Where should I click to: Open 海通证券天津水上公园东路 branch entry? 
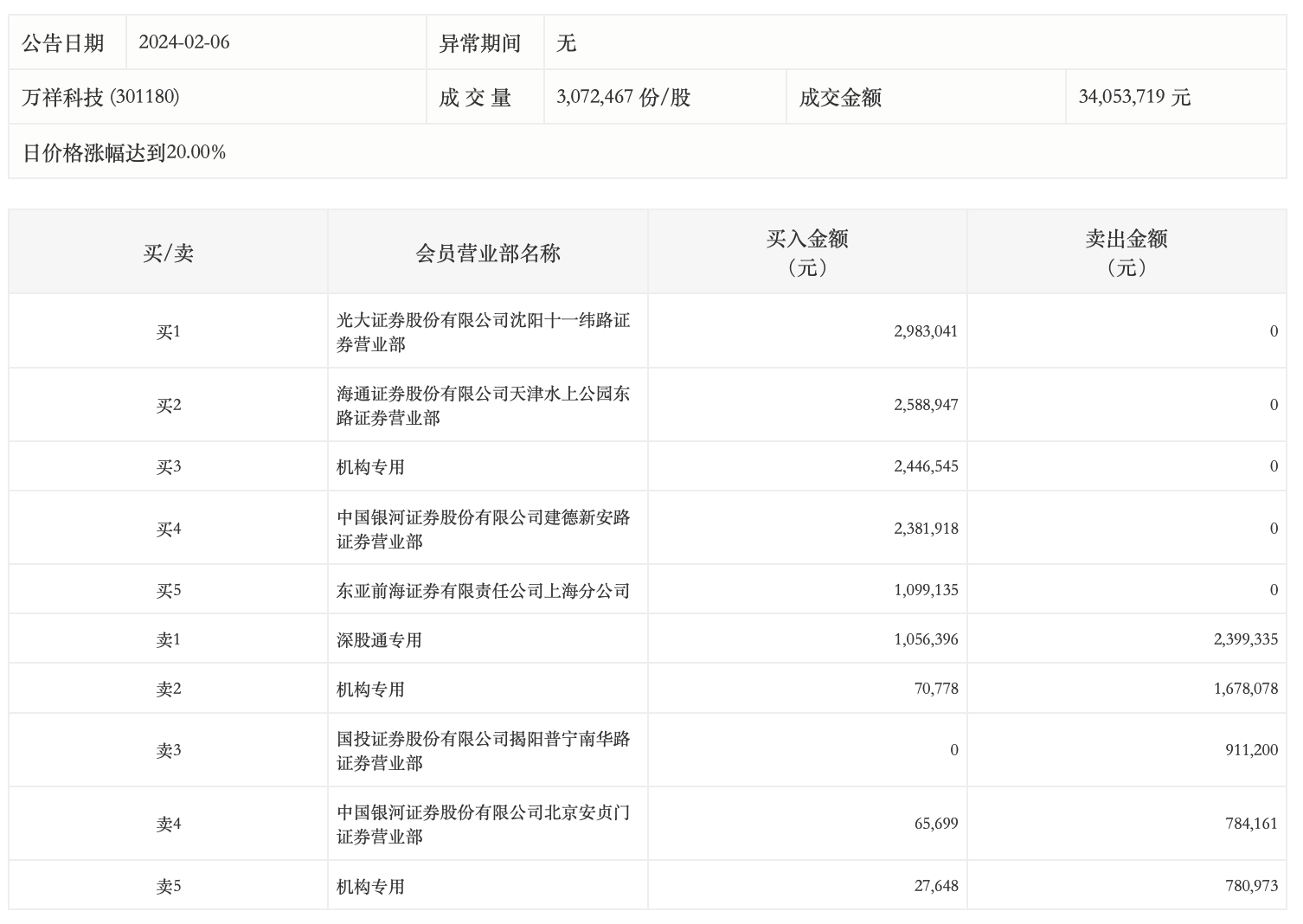point(483,406)
